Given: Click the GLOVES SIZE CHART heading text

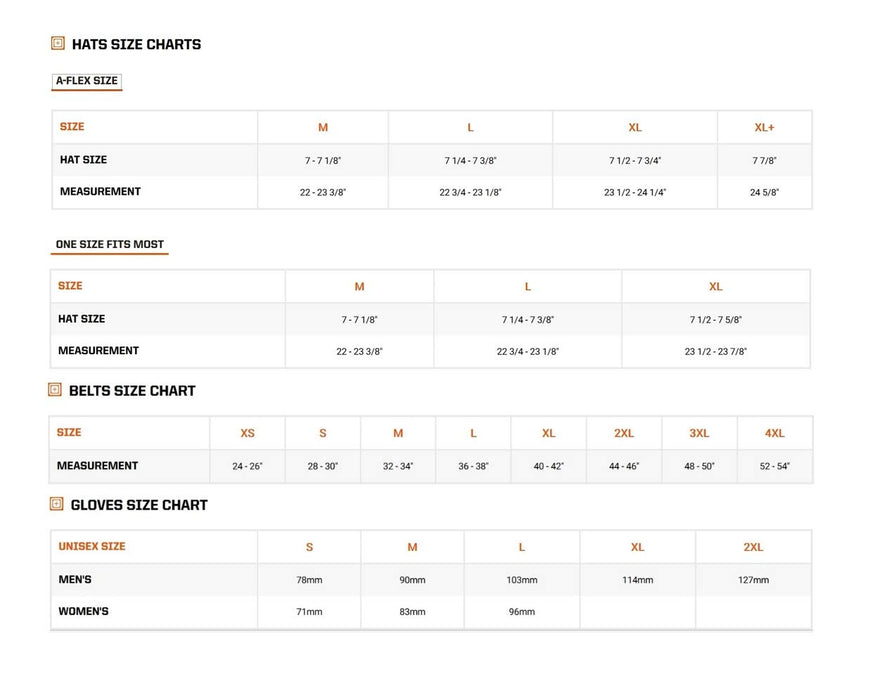Looking at the screenshot, I should pyautogui.click(x=139, y=505).
